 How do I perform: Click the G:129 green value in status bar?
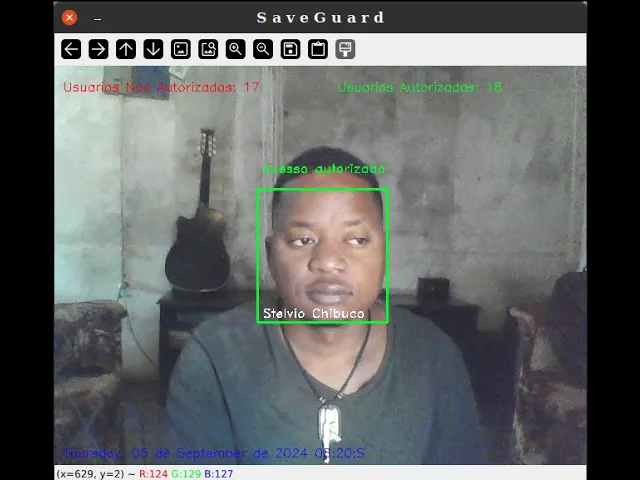pyautogui.click(x=186, y=474)
